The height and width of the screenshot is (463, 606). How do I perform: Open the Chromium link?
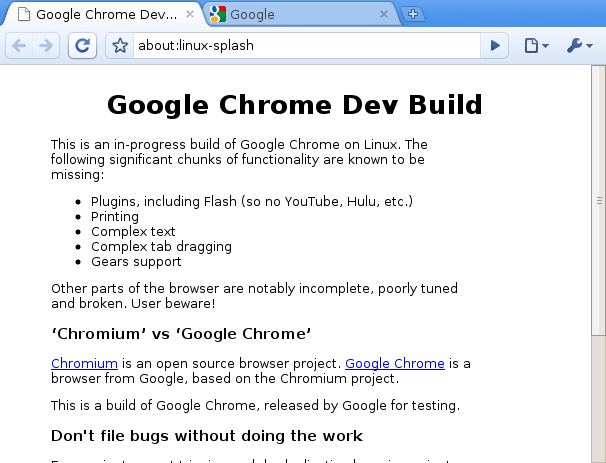[x=84, y=364]
